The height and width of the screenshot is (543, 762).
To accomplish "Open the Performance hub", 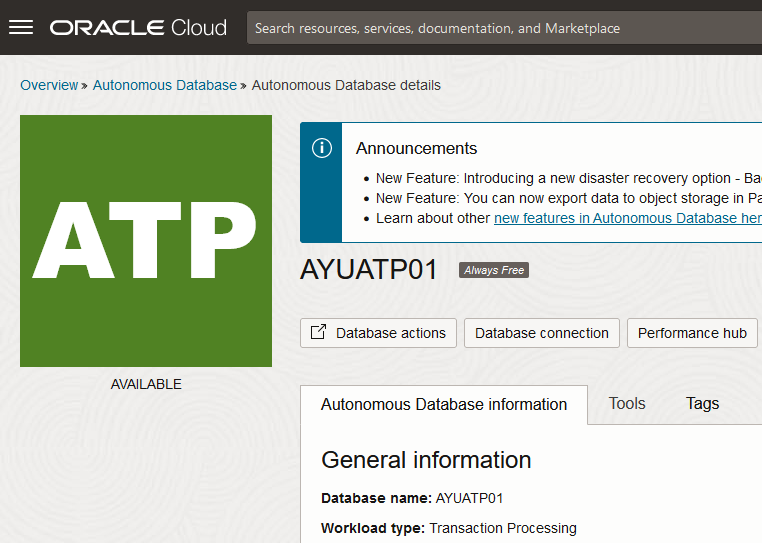I will (692, 333).
